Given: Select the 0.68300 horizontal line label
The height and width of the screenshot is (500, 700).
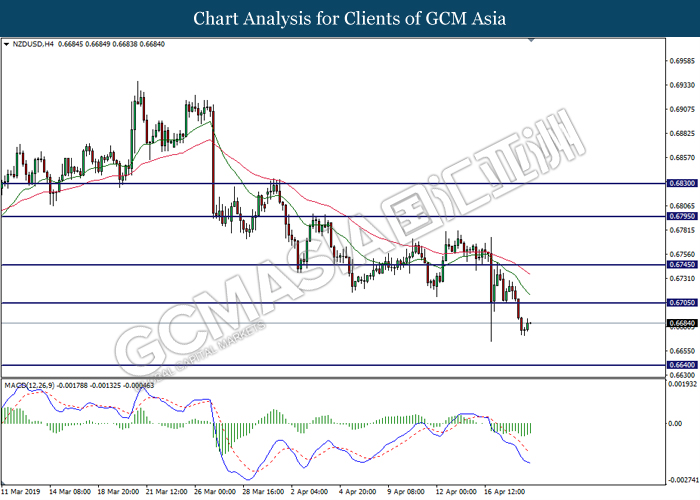Looking at the screenshot, I should (682, 183).
